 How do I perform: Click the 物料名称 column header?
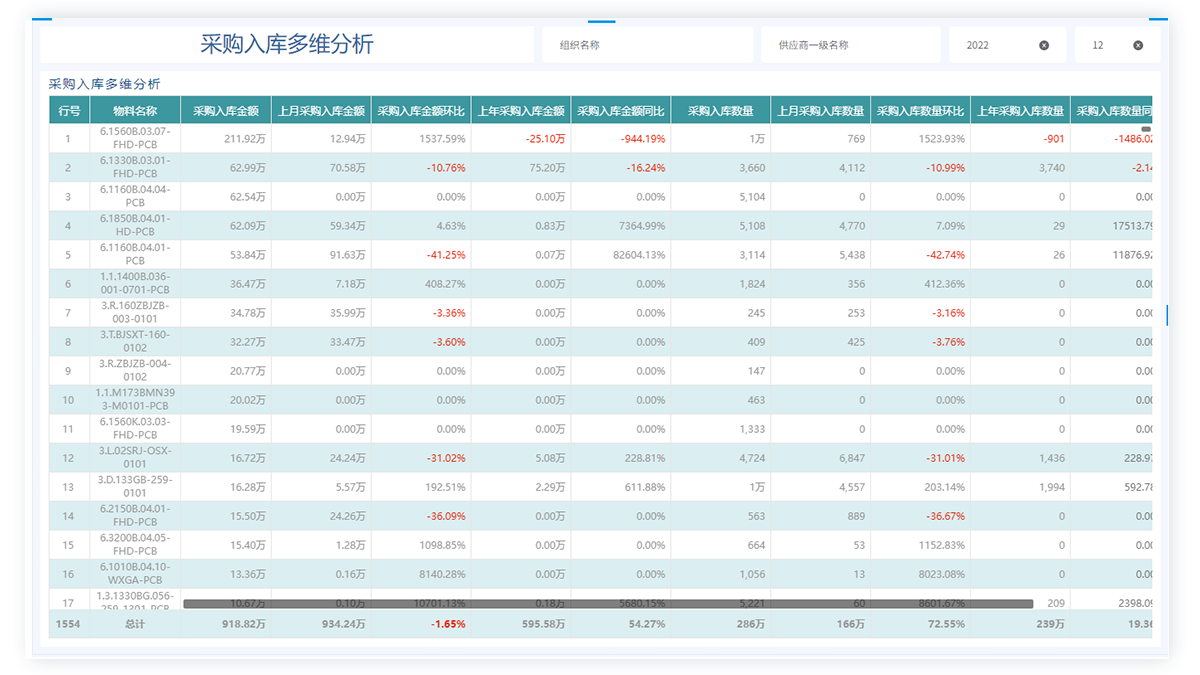[134, 111]
